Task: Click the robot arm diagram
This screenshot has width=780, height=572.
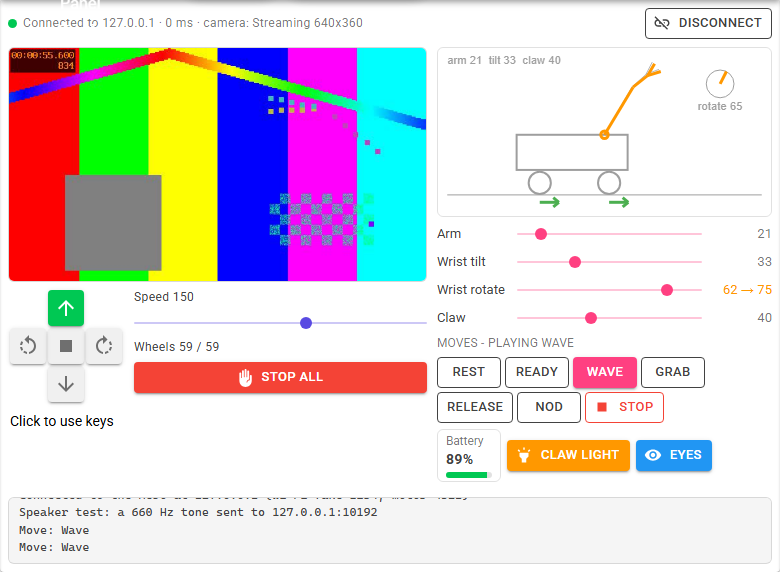Action: 604,132
